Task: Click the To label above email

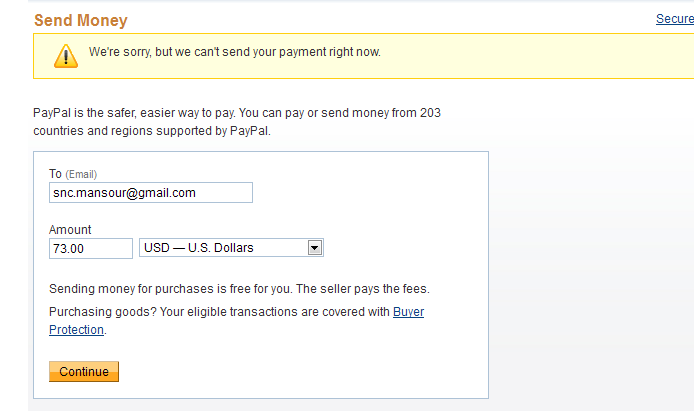Action: pyautogui.click(x=55, y=173)
